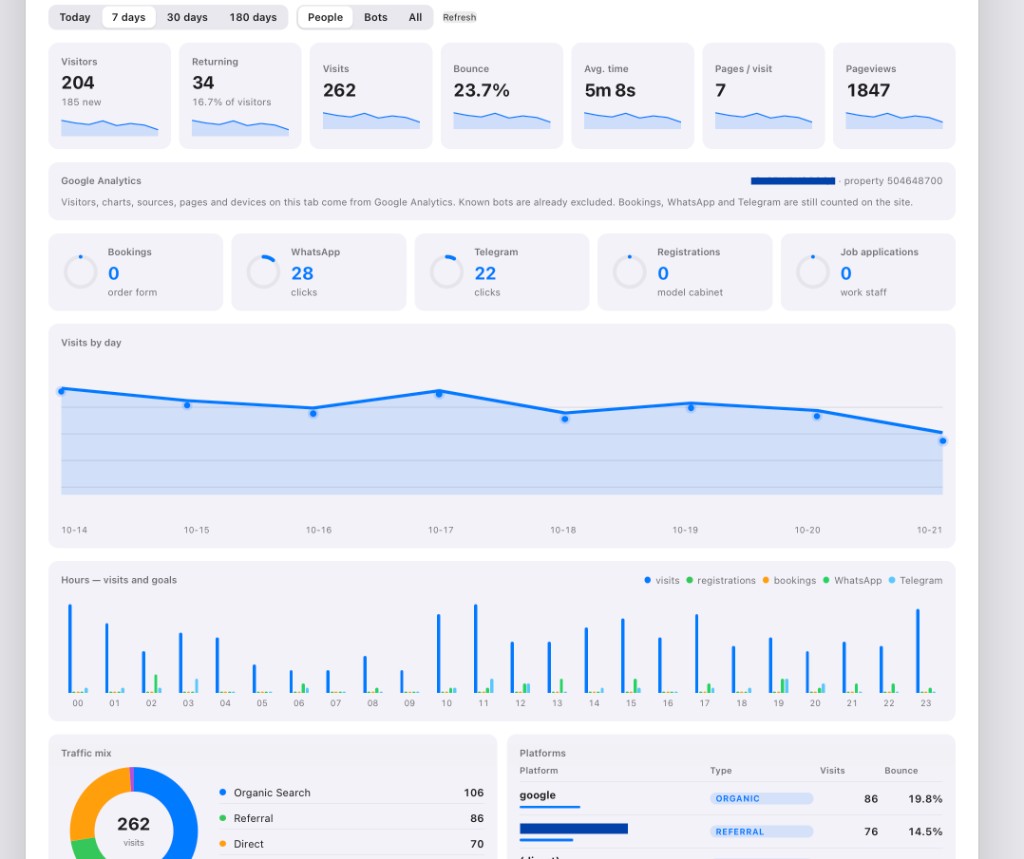Screen dimensions: 1024x859
Task: Click the 10-14 data point on Visits chart
Action: 61,391
